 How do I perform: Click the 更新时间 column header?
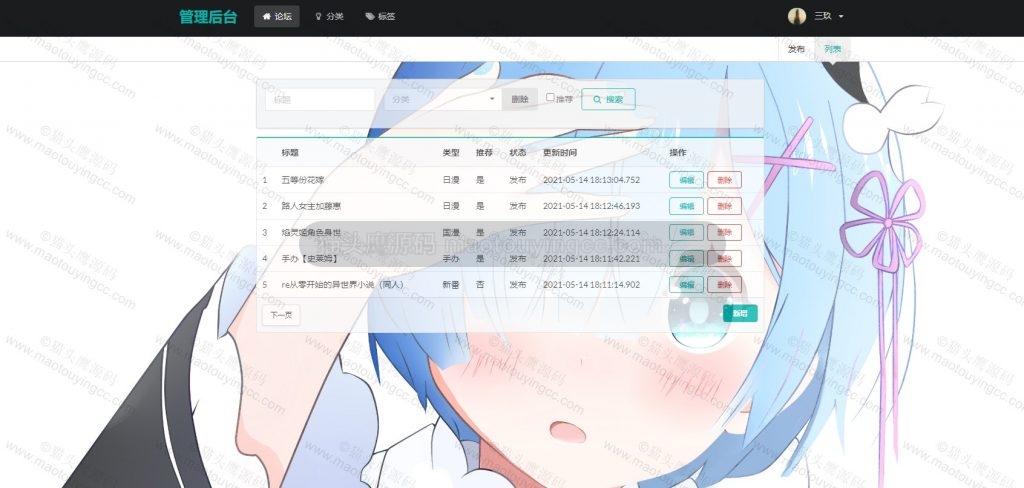pyautogui.click(x=560, y=152)
